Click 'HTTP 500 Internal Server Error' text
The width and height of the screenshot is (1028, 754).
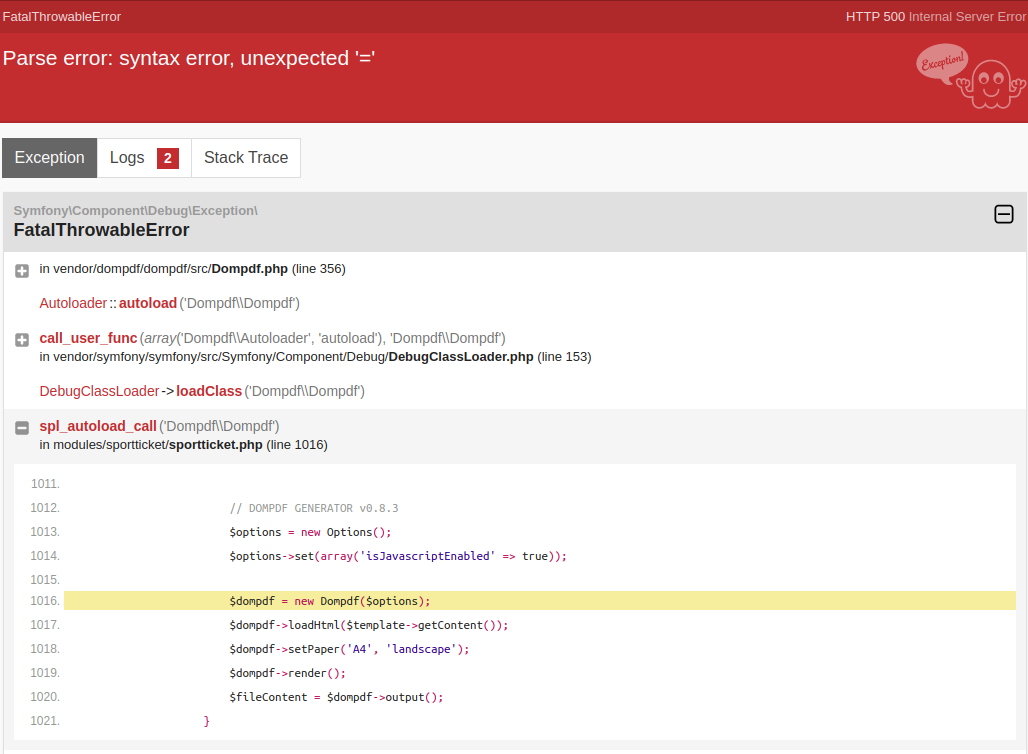936,16
